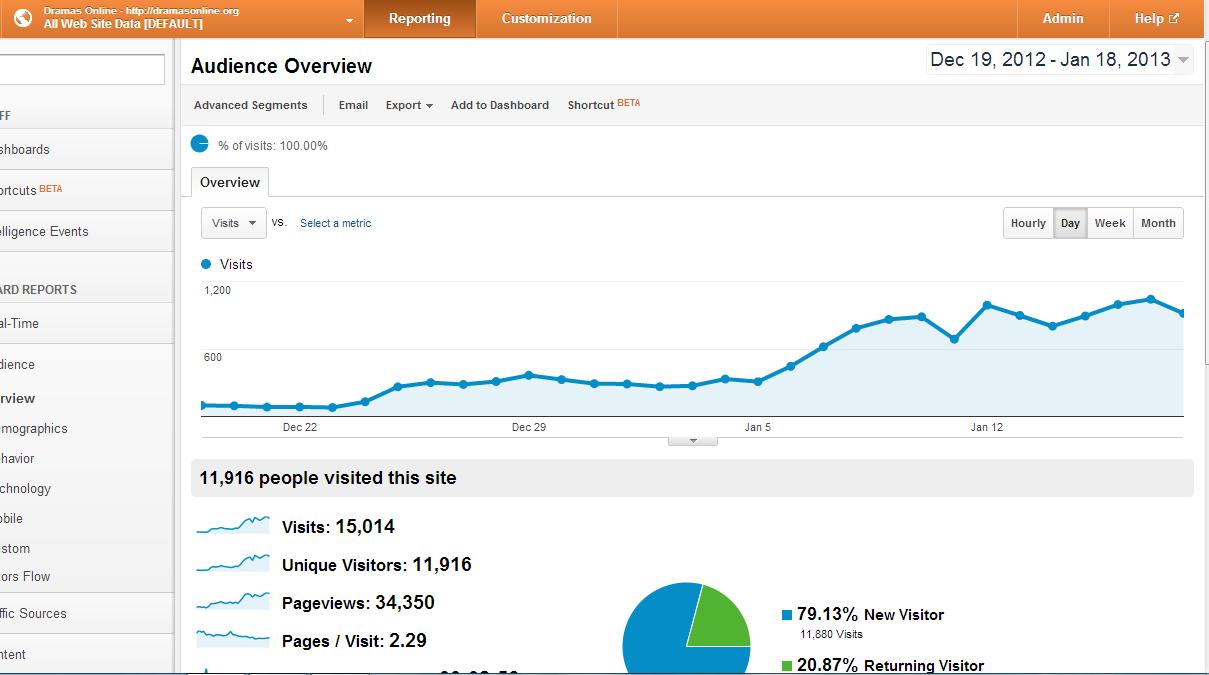The height and width of the screenshot is (675, 1209).
Task: Open Dashboards in the sidebar
Action: 86,149
